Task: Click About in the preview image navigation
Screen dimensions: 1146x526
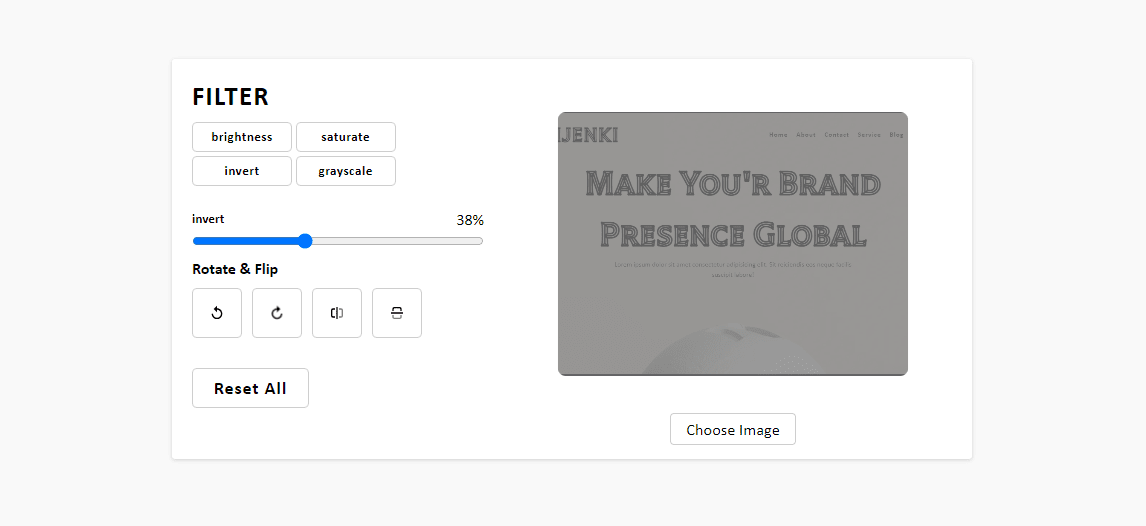Action: [x=806, y=135]
